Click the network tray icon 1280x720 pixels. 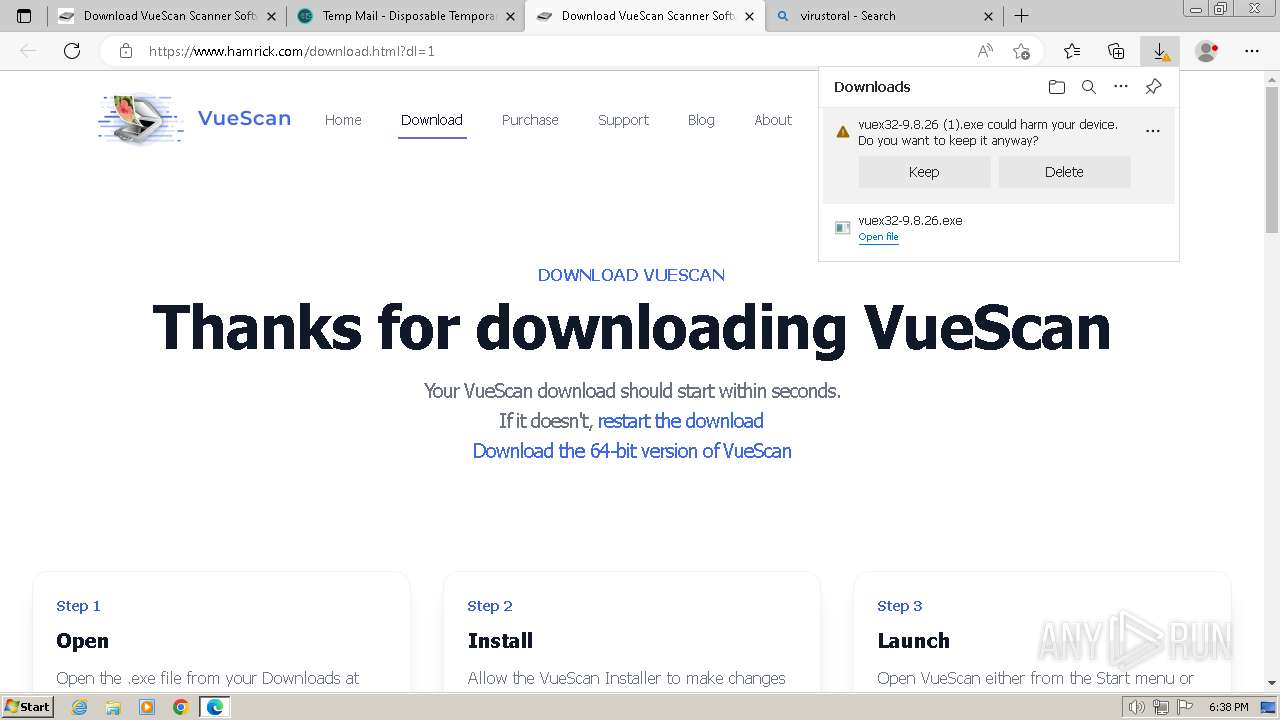tap(1161, 707)
